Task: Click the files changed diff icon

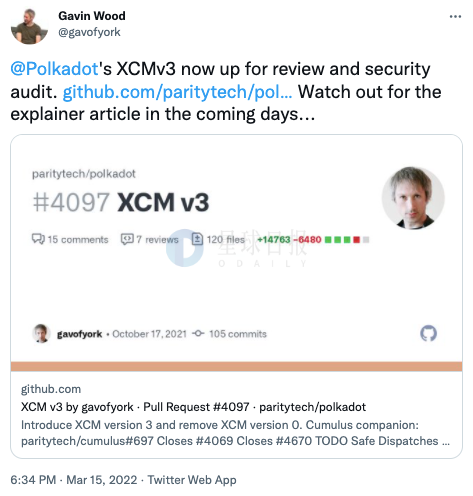Action: point(197,239)
